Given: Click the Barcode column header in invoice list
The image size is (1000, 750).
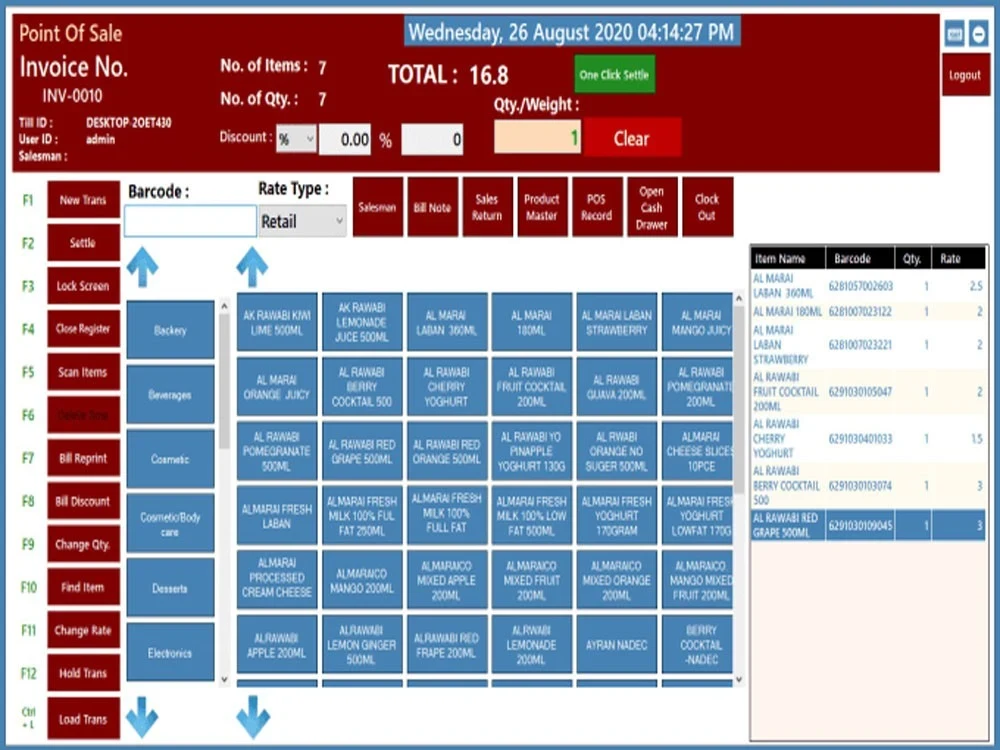Looking at the screenshot, I should 860,258.
